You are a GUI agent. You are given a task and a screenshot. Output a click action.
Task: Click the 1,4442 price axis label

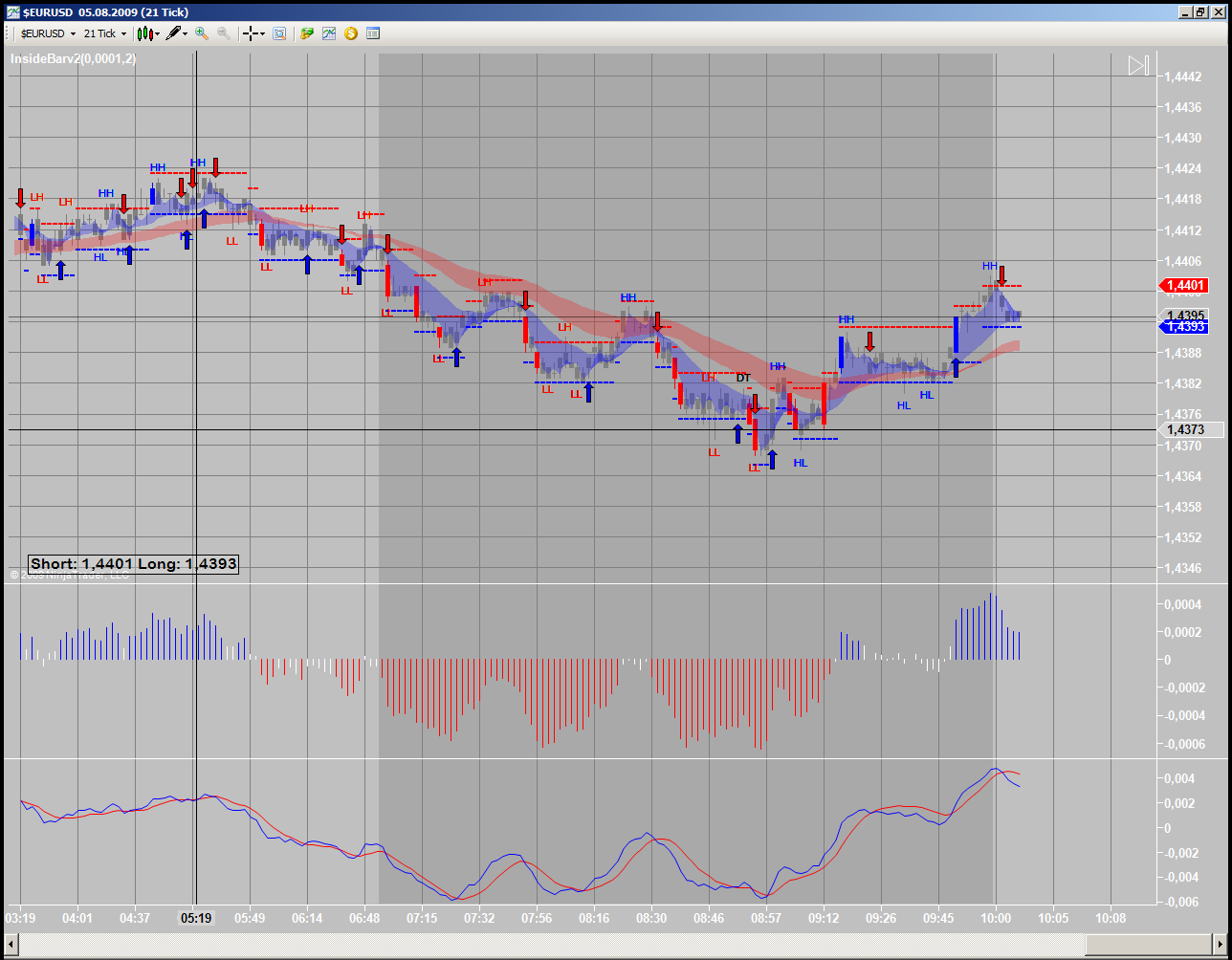1184,76
